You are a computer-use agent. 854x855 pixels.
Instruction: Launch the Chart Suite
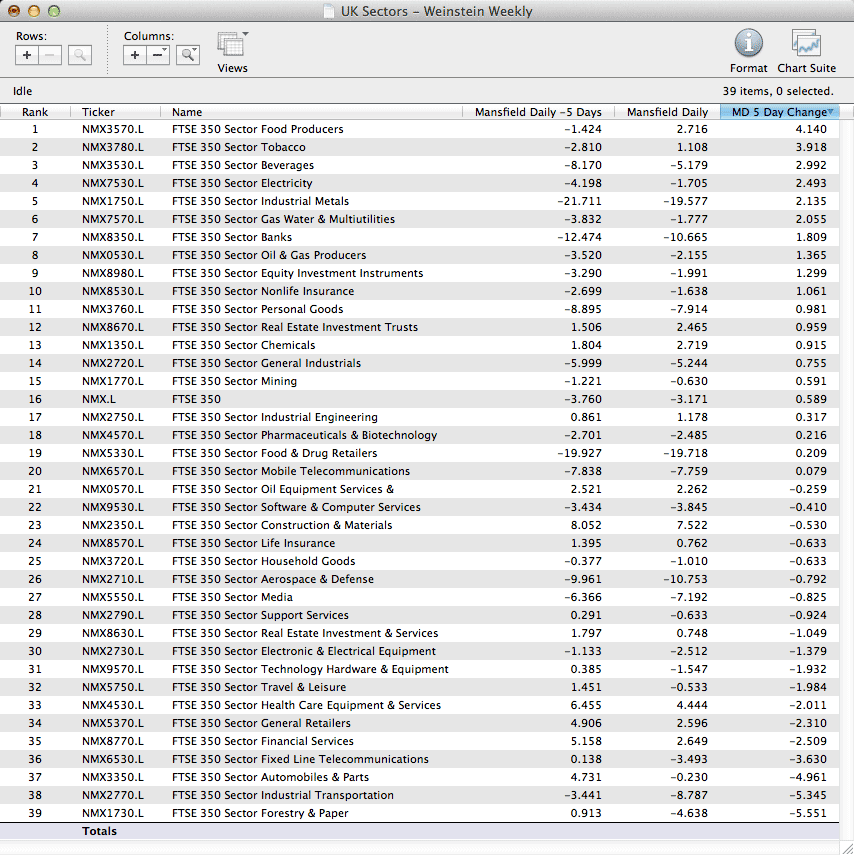click(x=806, y=44)
